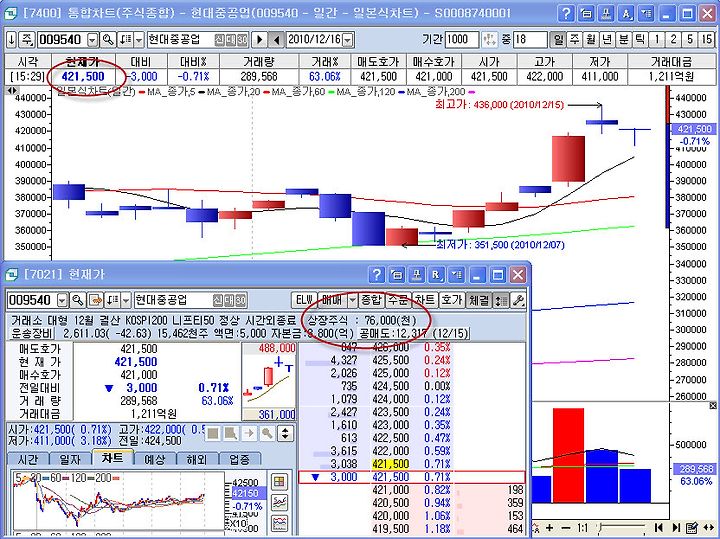Click the zoom-in plus icon under volume chart

[x=550, y=528]
